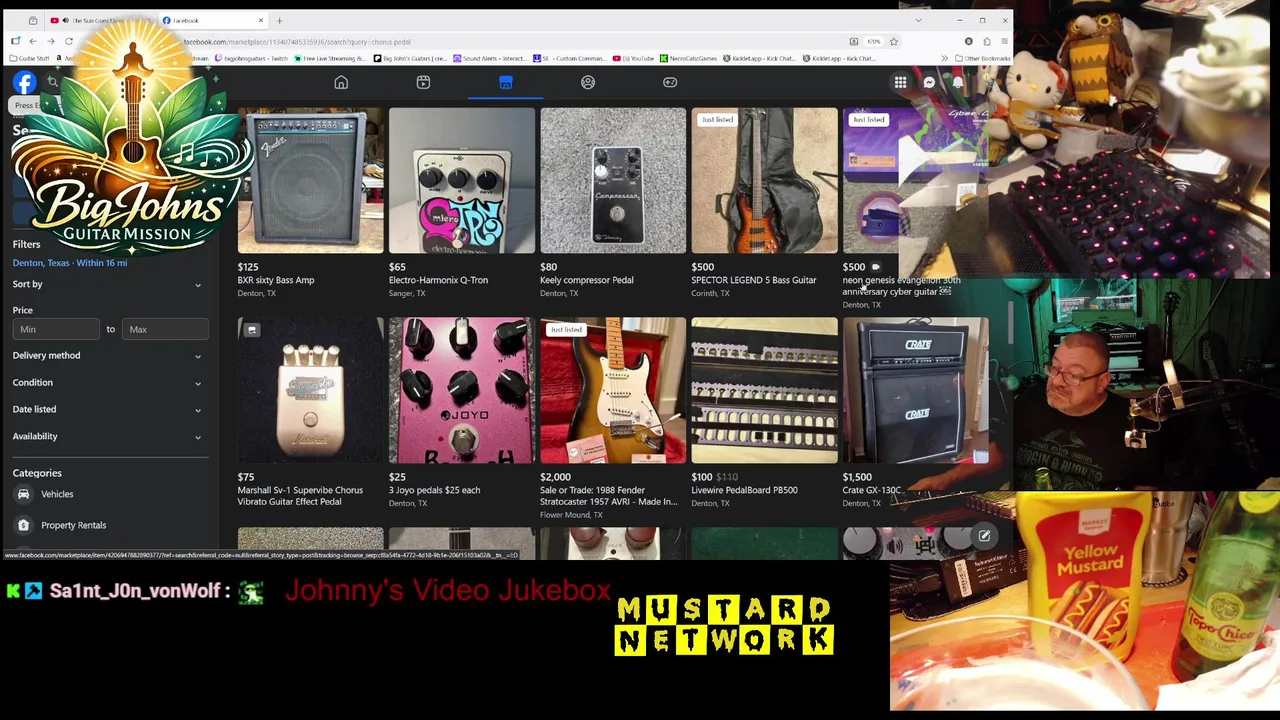Open Crate GX-130C listing title

tap(872, 490)
